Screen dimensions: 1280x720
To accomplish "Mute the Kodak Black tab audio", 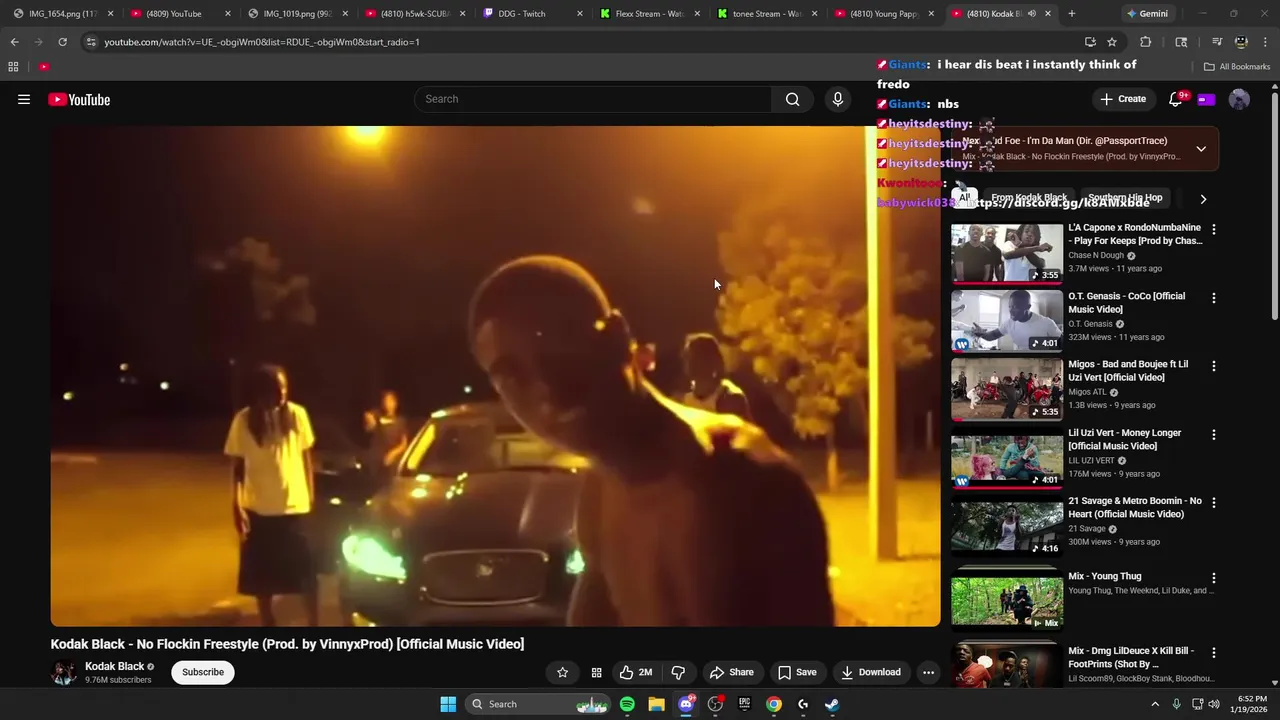I will pos(1032,14).
